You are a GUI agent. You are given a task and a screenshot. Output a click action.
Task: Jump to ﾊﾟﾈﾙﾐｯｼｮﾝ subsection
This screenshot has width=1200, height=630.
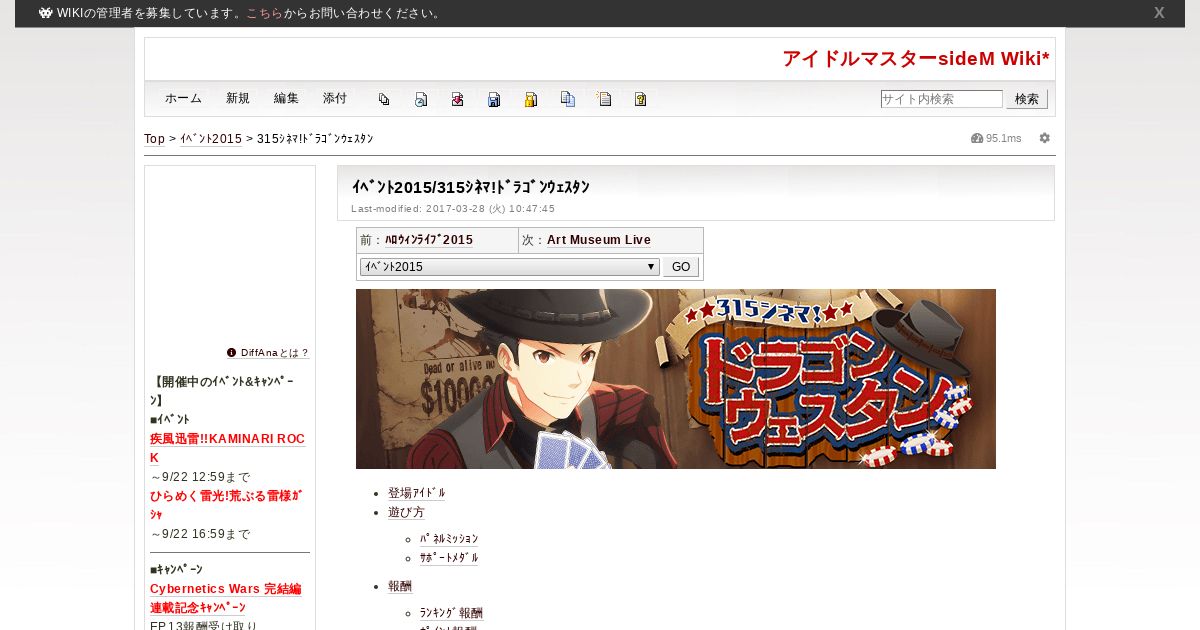pyautogui.click(x=449, y=539)
